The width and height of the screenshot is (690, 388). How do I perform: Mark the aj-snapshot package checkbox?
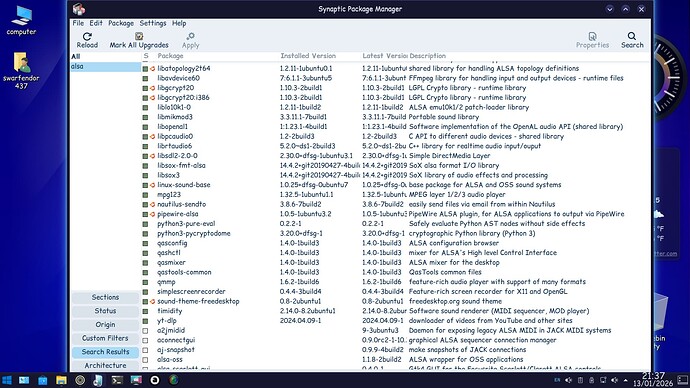click(145, 350)
